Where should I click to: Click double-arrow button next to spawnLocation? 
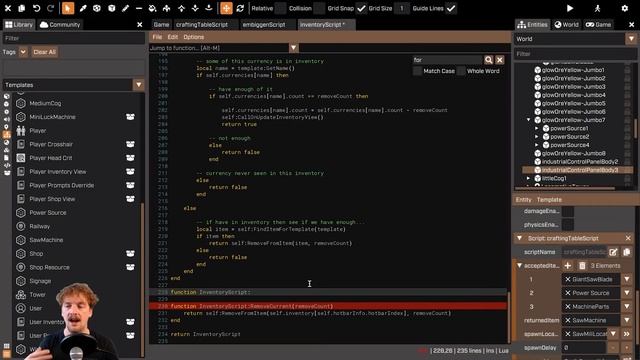pyautogui.click(x=627, y=334)
